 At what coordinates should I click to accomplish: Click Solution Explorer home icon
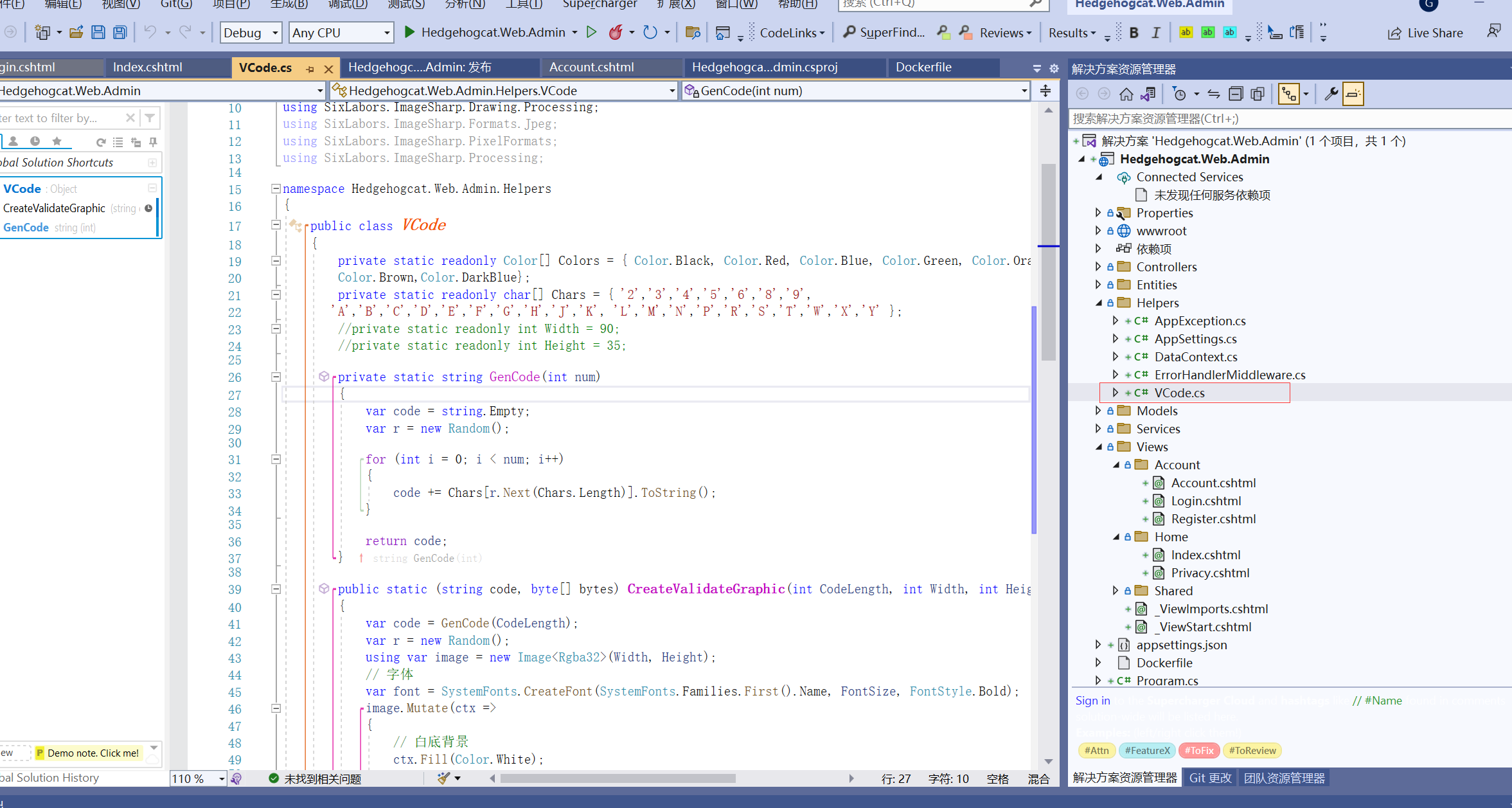point(1126,94)
